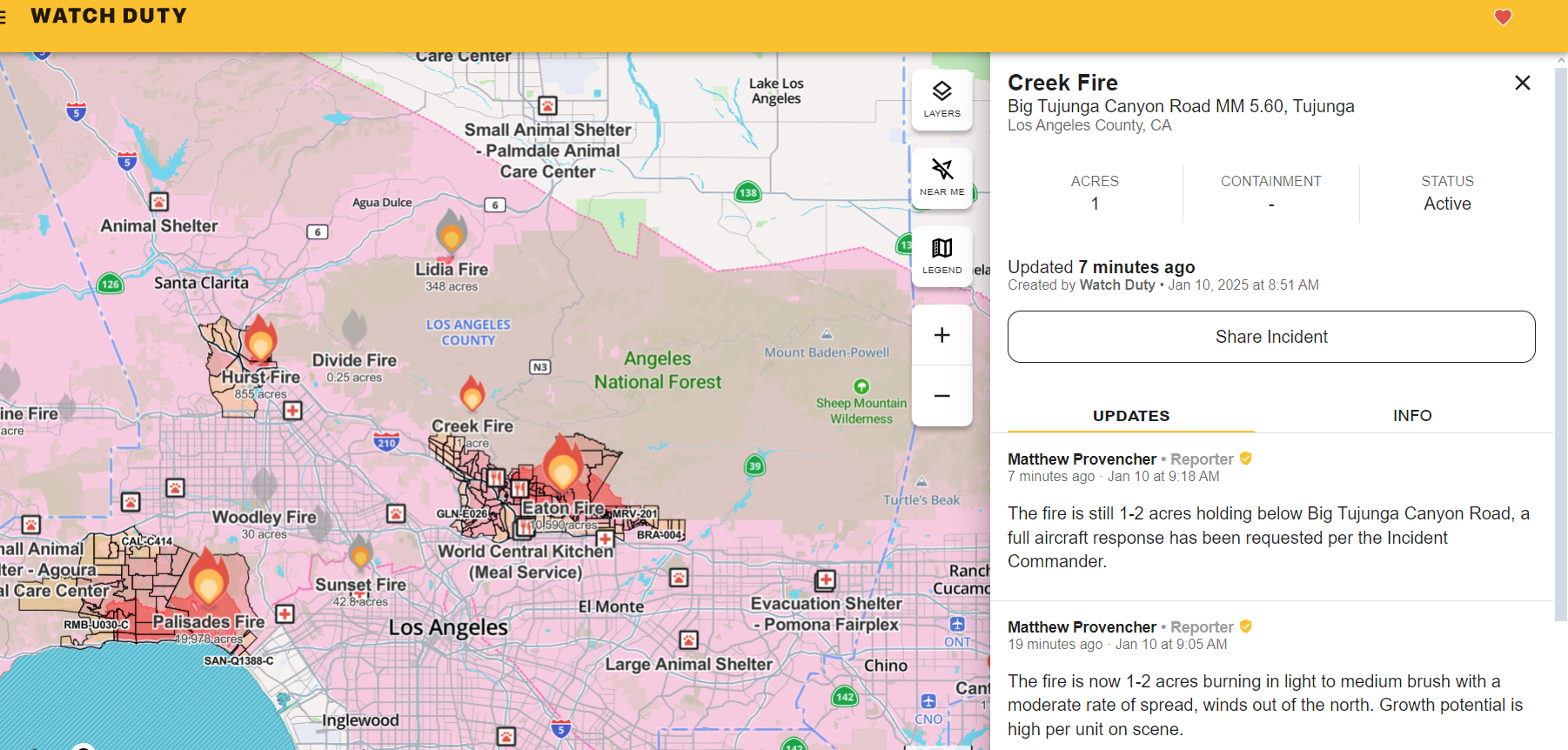Click the side panel scrollbar
This screenshot has width=1568, height=750.
point(1561,344)
